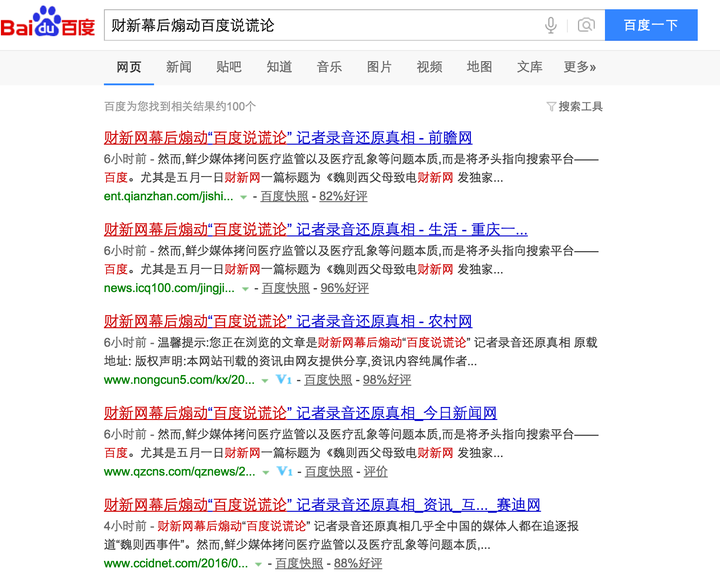Open the 知道 tab
The width and height of the screenshot is (720, 585).
tap(279, 67)
